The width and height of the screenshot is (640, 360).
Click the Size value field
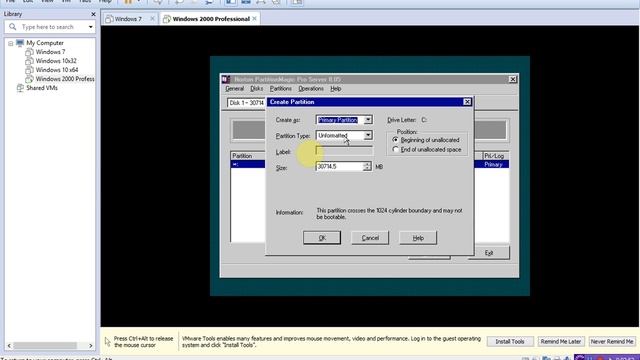(x=339, y=167)
